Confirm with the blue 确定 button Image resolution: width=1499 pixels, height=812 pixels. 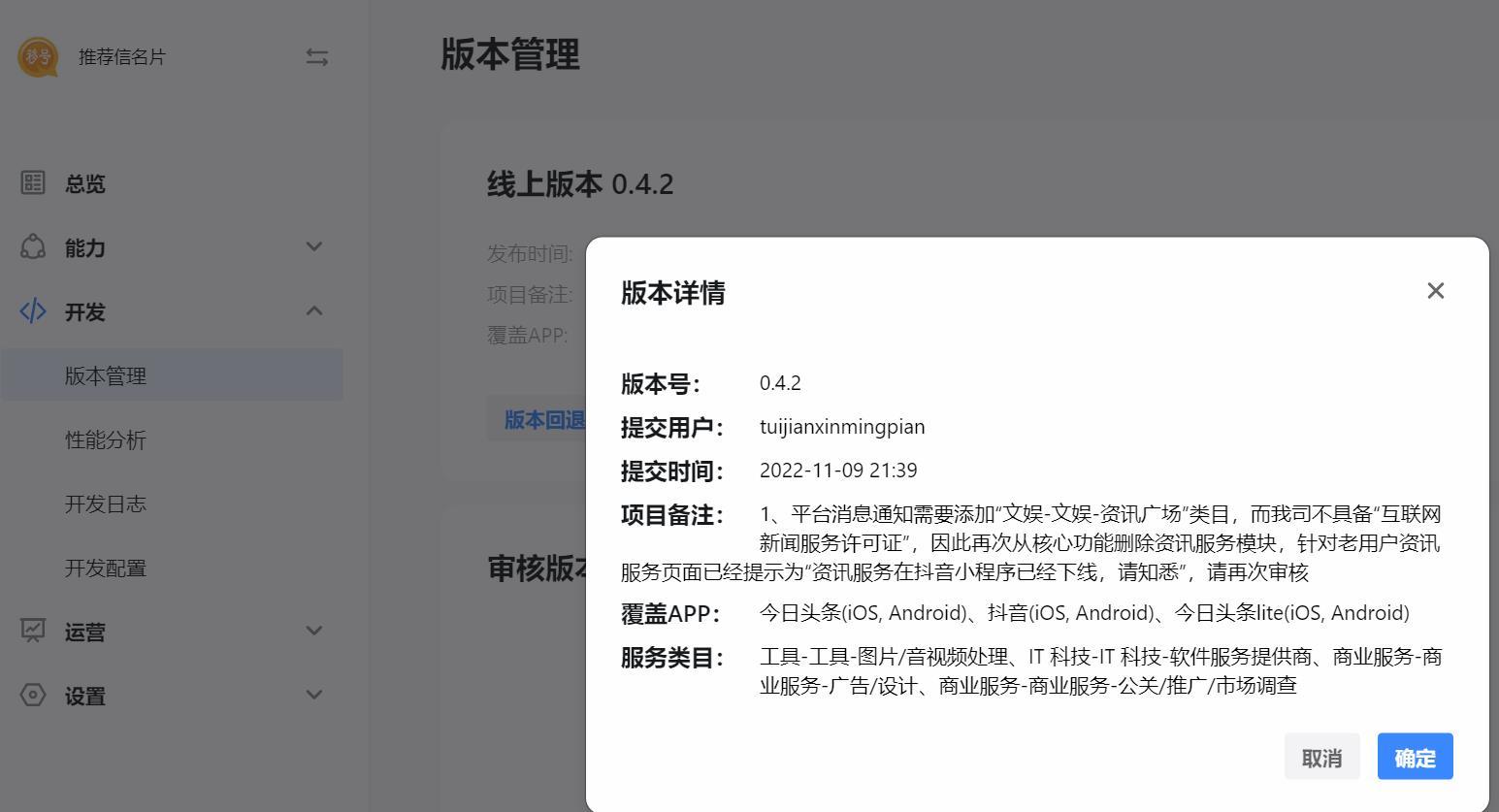1415,757
